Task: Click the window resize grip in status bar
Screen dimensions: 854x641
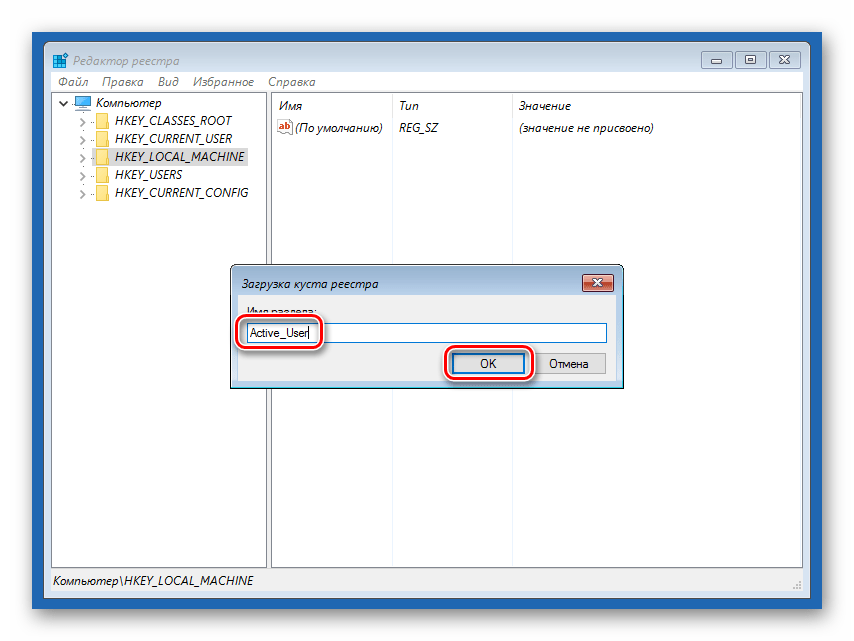Action: pyautogui.click(x=797, y=585)
